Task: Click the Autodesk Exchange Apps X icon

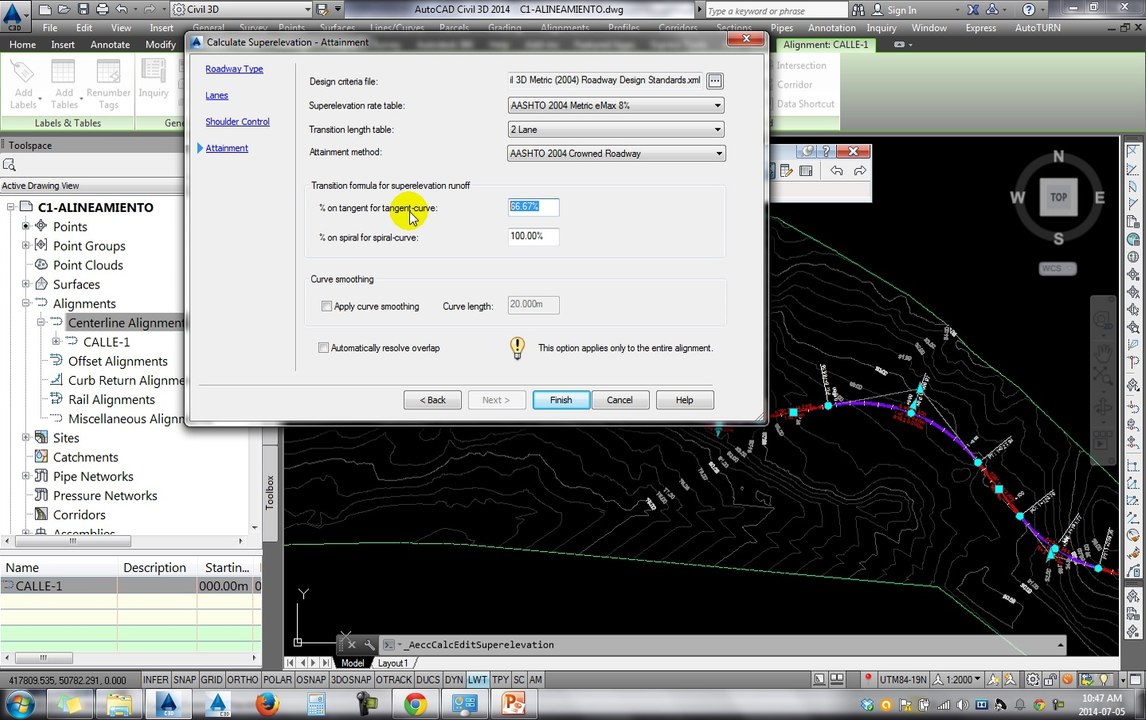Action: (973, 10)
